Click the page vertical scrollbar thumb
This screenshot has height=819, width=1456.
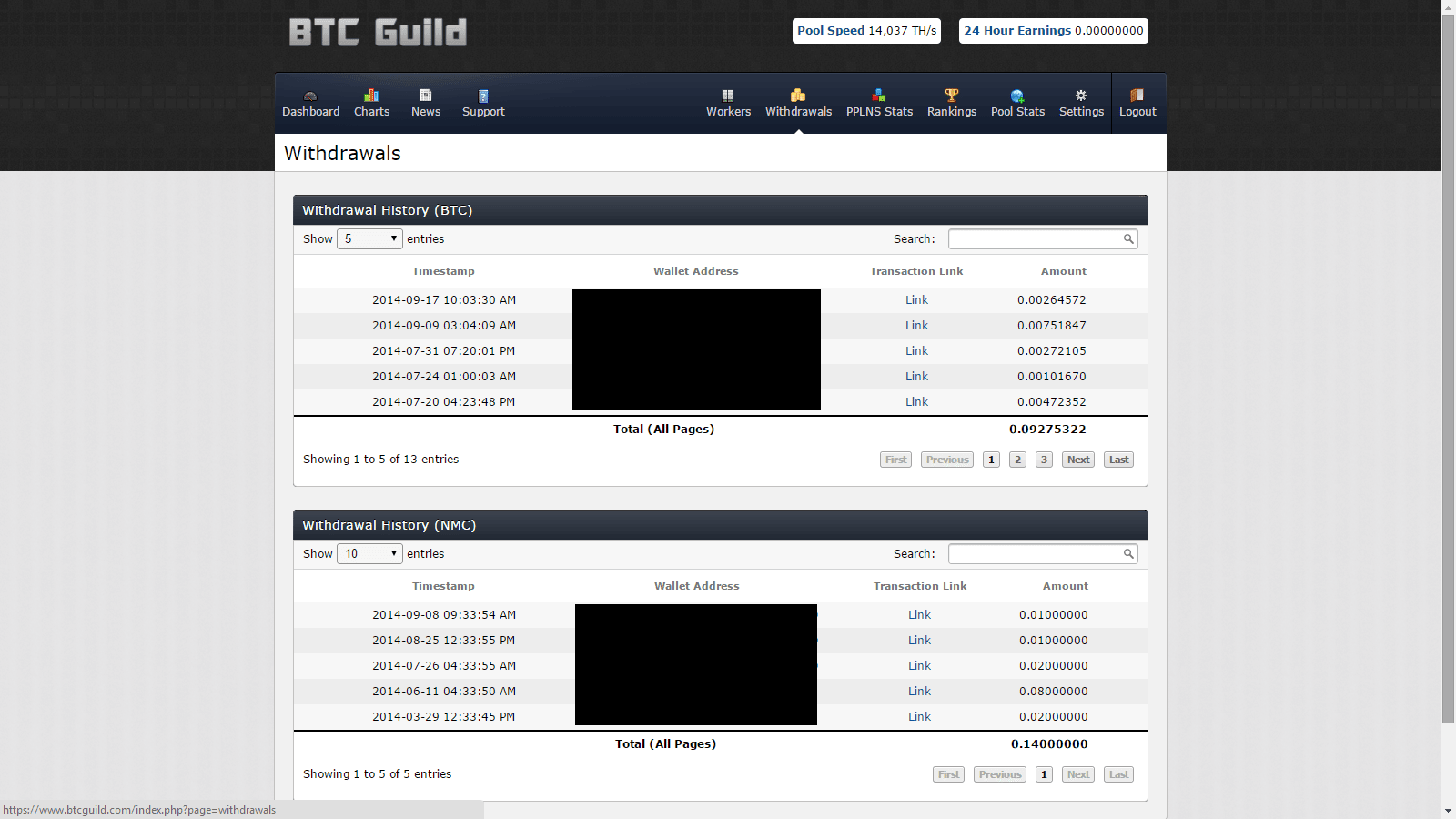[1448, 369]
